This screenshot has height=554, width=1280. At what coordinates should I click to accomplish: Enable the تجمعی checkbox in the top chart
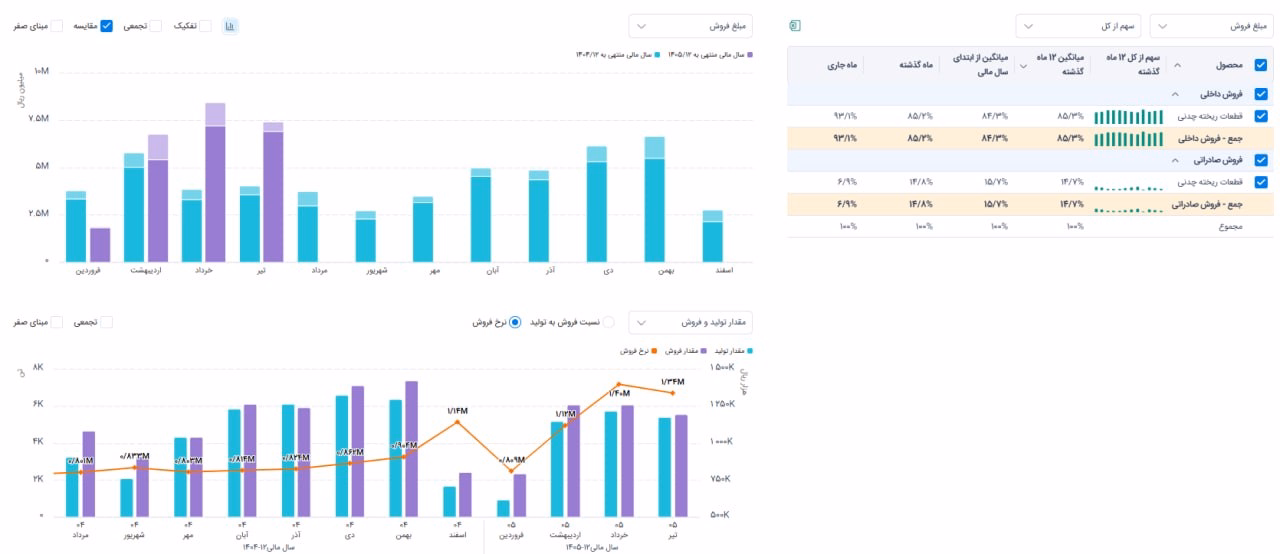155,25
